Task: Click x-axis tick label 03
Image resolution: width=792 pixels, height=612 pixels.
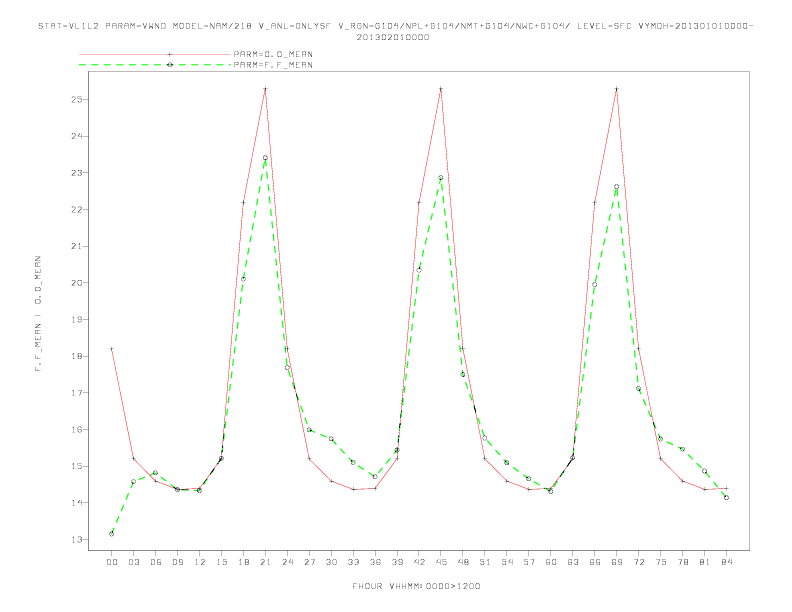Action: tap(133, 562)
